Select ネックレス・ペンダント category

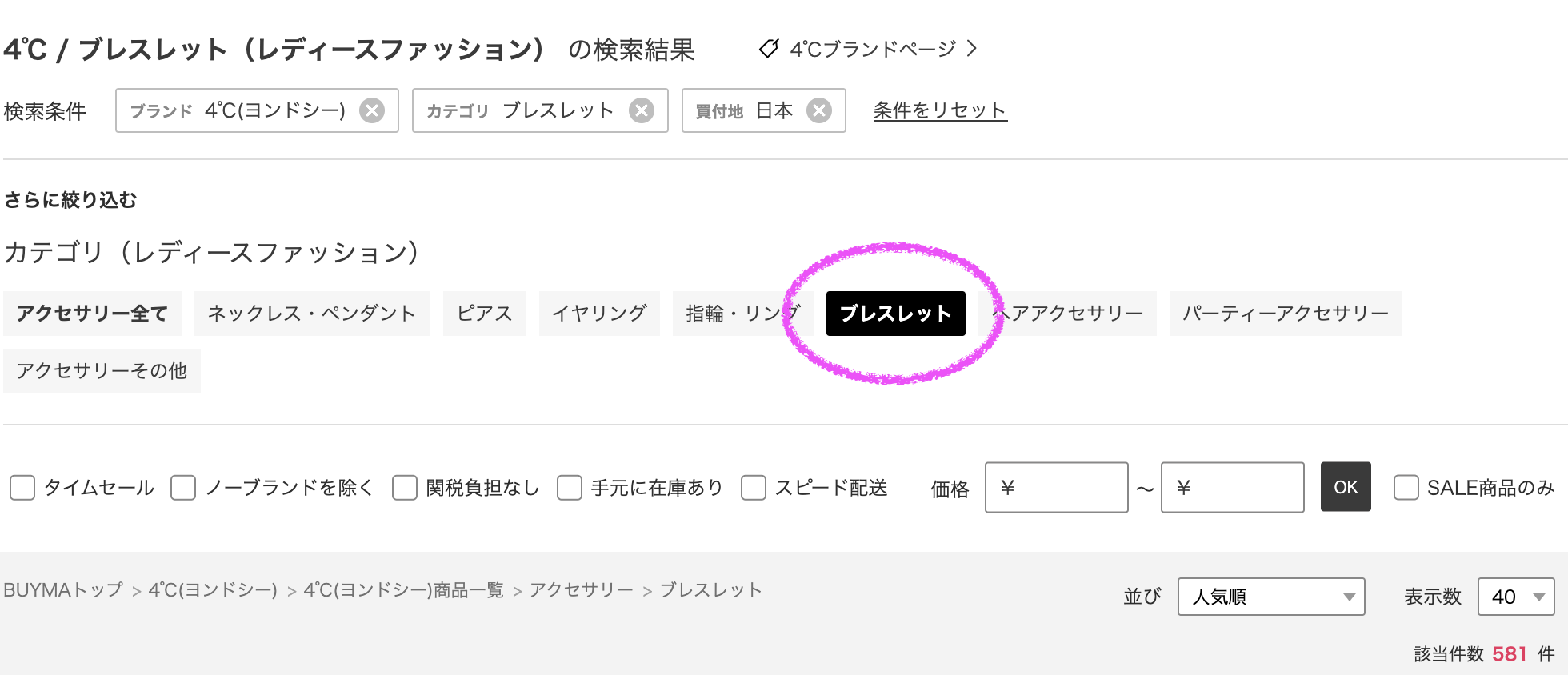[x=312, y=314]
